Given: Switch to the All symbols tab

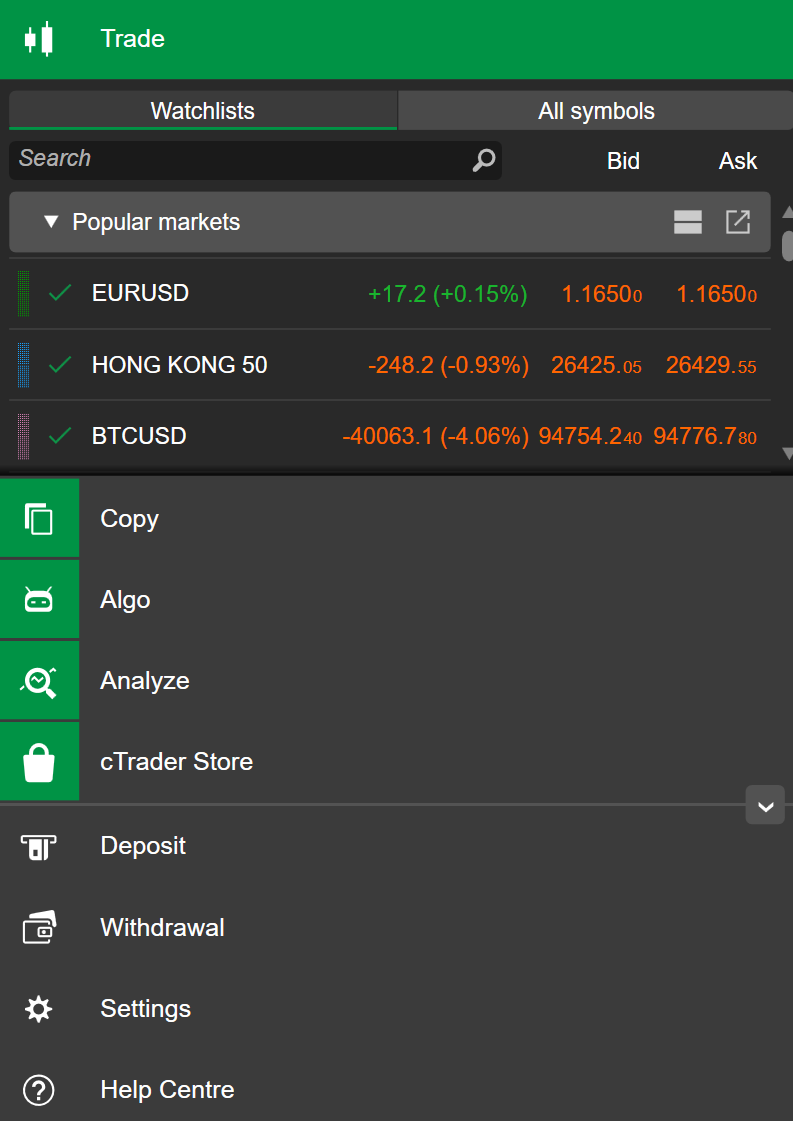Looking at the screenshot, I should (x=596, y=111).
